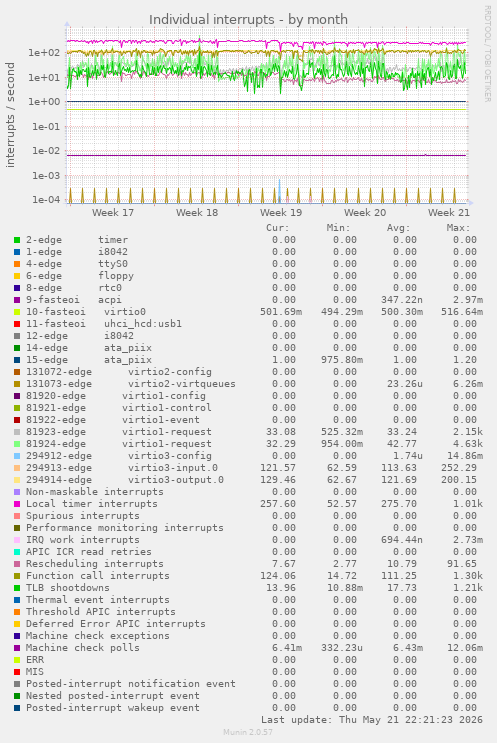
Task: Click the green 2-edge timer color swatch
Action: 17,240
